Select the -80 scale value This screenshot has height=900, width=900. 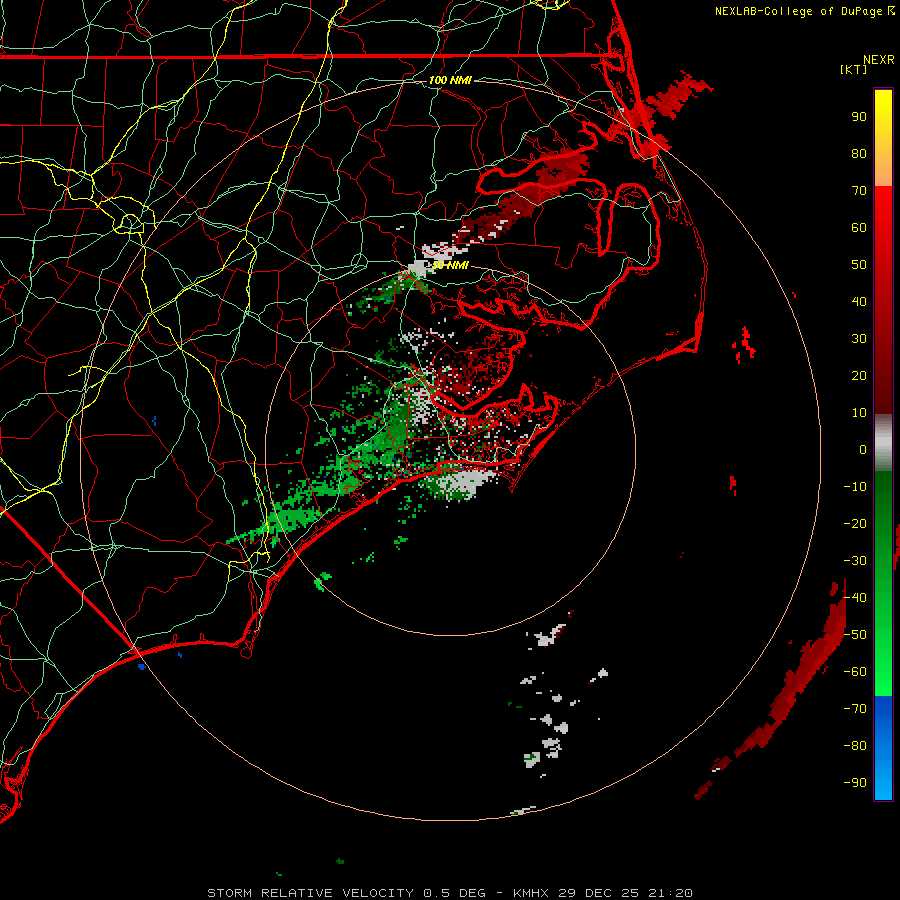[x=855, y=746]
